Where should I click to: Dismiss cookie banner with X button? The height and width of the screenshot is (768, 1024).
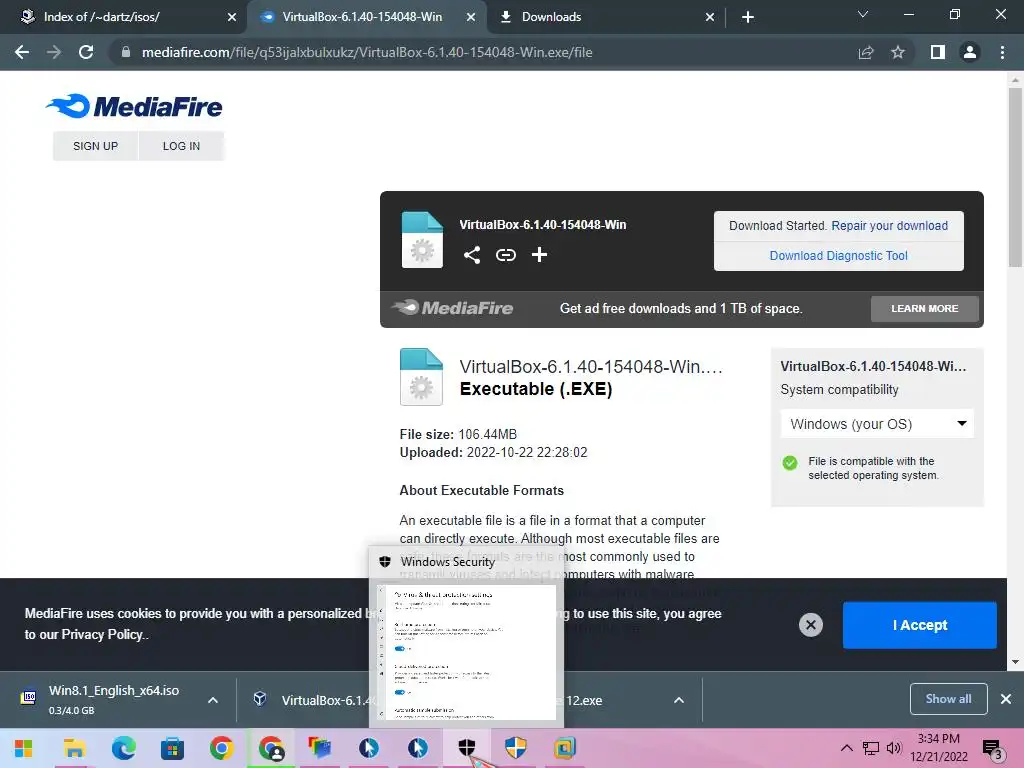pos(810,625)
